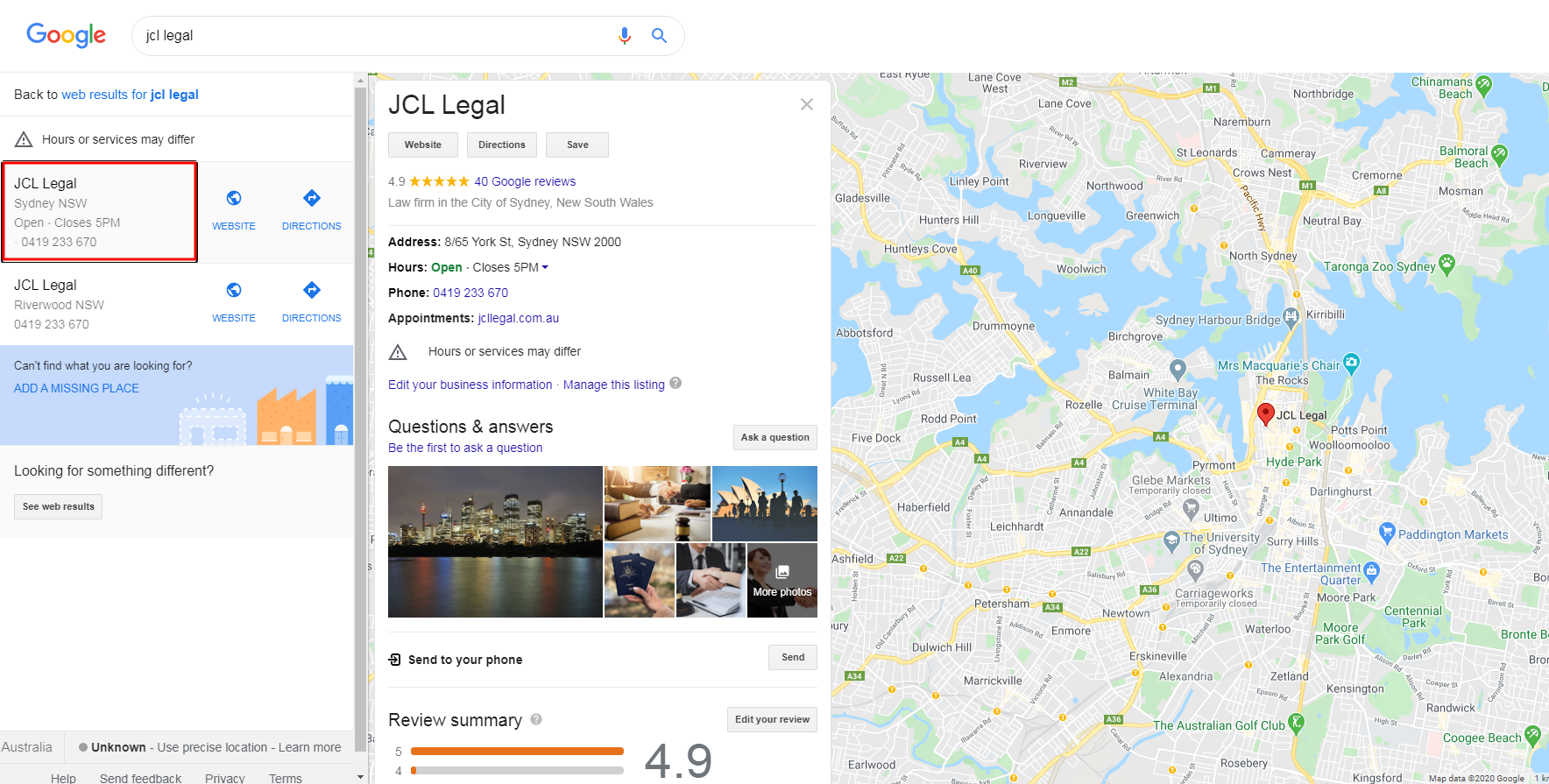The height and width of the screenshot is (784, 1549).
Task: Click the magnifying glass search icon
Action: tap(659, 36)
